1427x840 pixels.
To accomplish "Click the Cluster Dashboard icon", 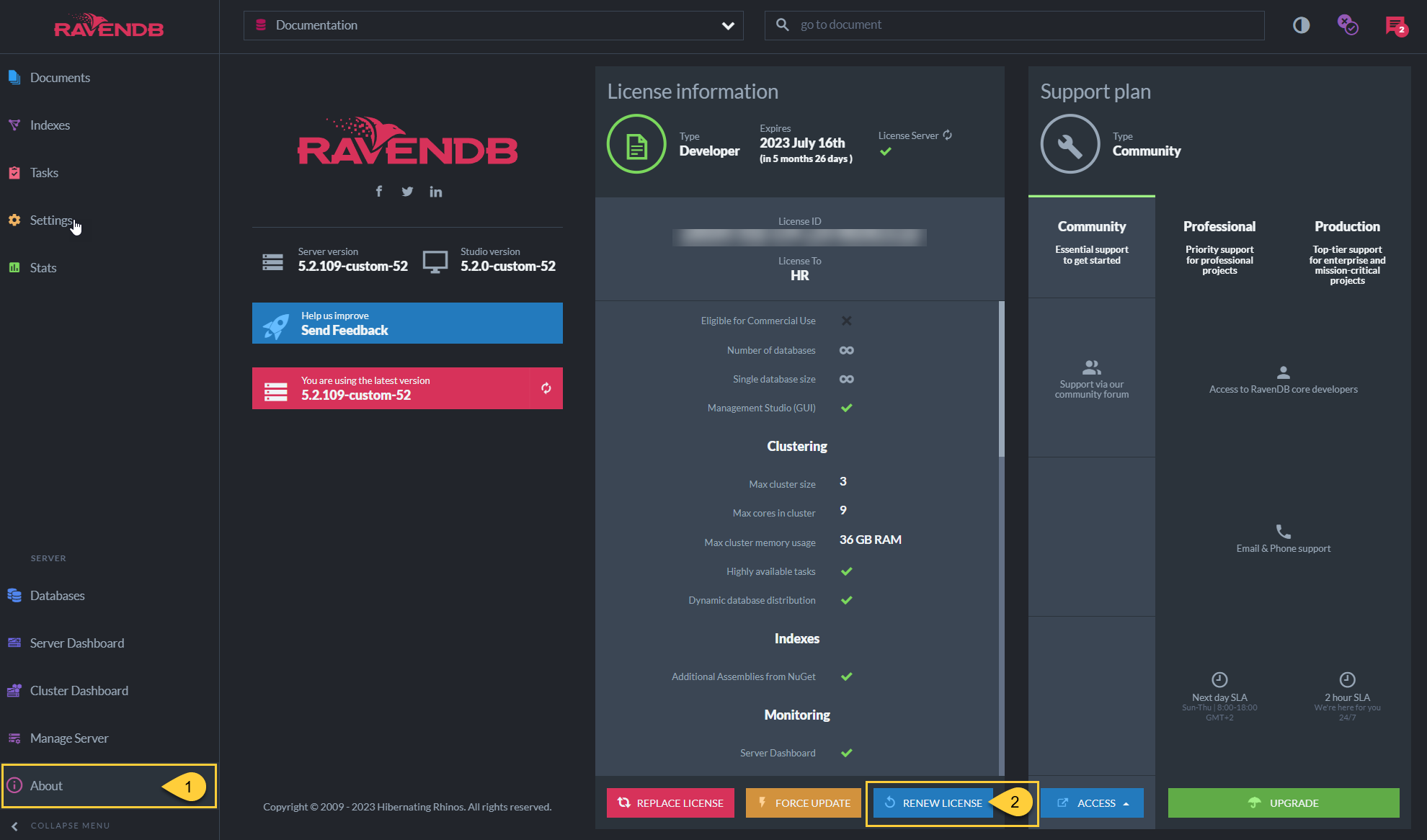I will (14, 690).
